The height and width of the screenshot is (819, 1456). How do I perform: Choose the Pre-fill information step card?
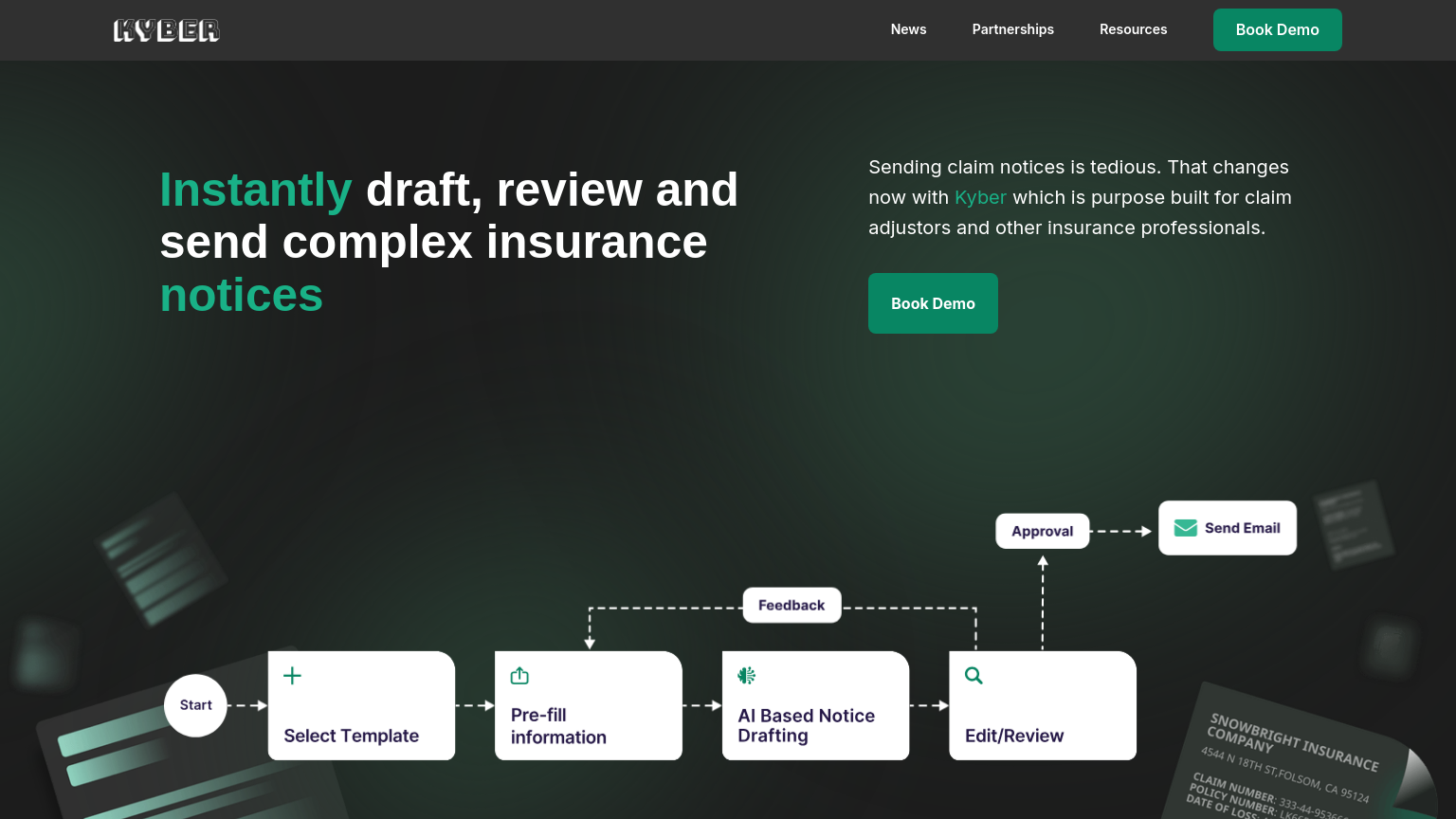coord(588,706)
